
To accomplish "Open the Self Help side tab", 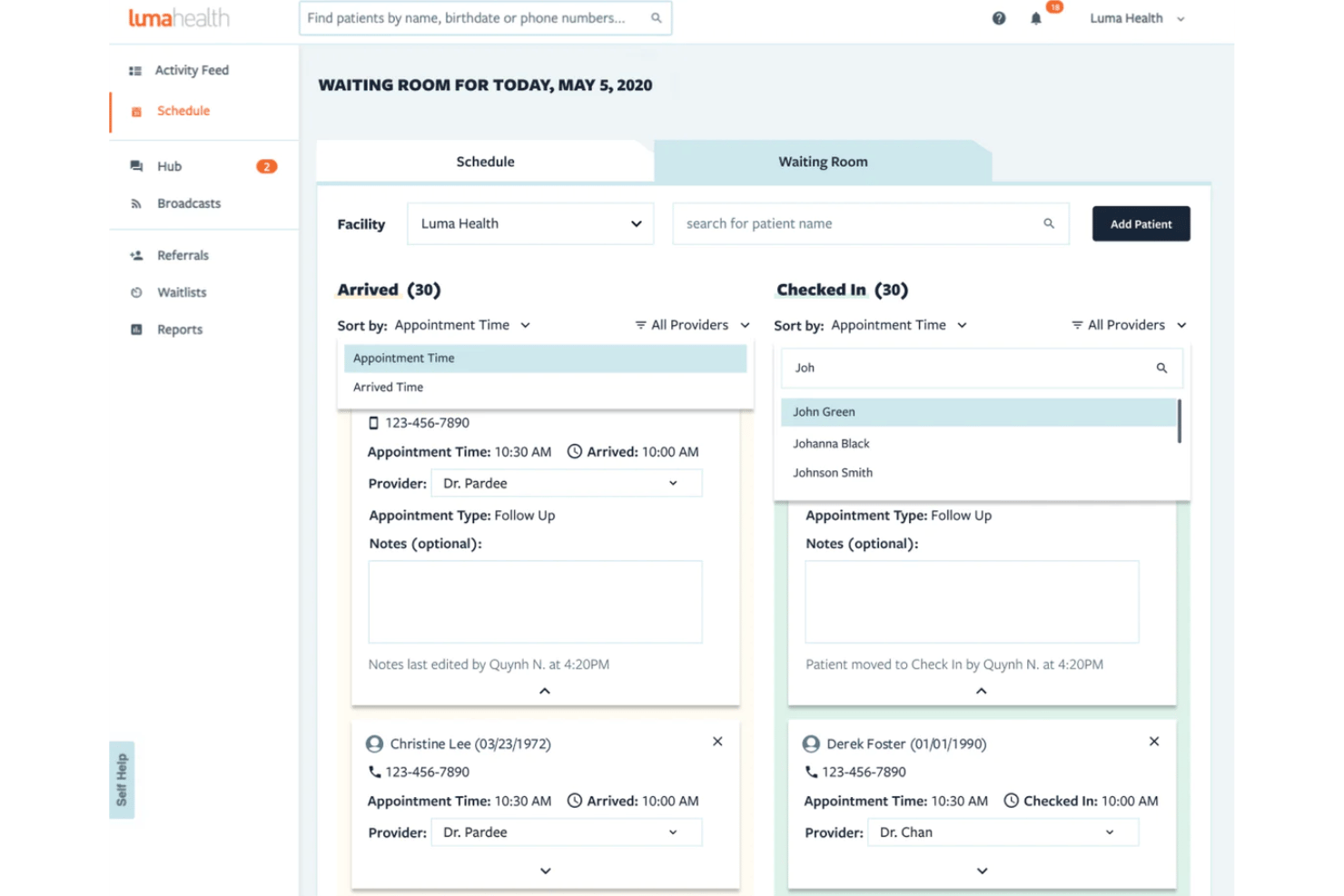I will (122, 780).
